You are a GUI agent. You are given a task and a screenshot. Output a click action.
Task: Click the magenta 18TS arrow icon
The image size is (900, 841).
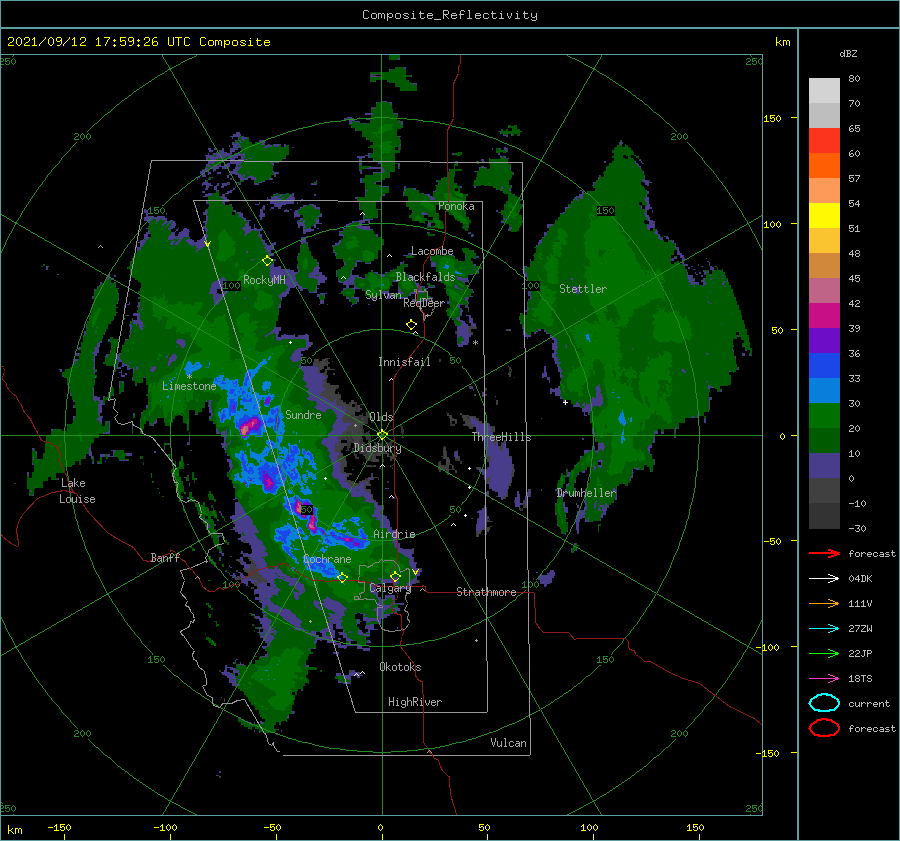tap(824, 678)
